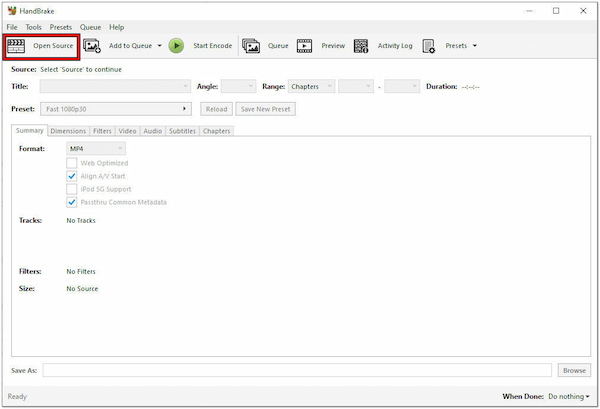
Task: Open the Tools menu
Action: pos(34,27)
